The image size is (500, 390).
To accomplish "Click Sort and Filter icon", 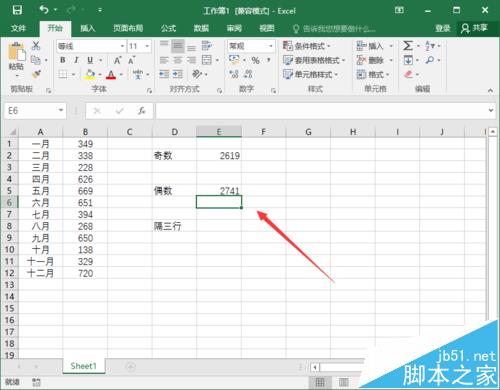I will [x=430, y=46].
